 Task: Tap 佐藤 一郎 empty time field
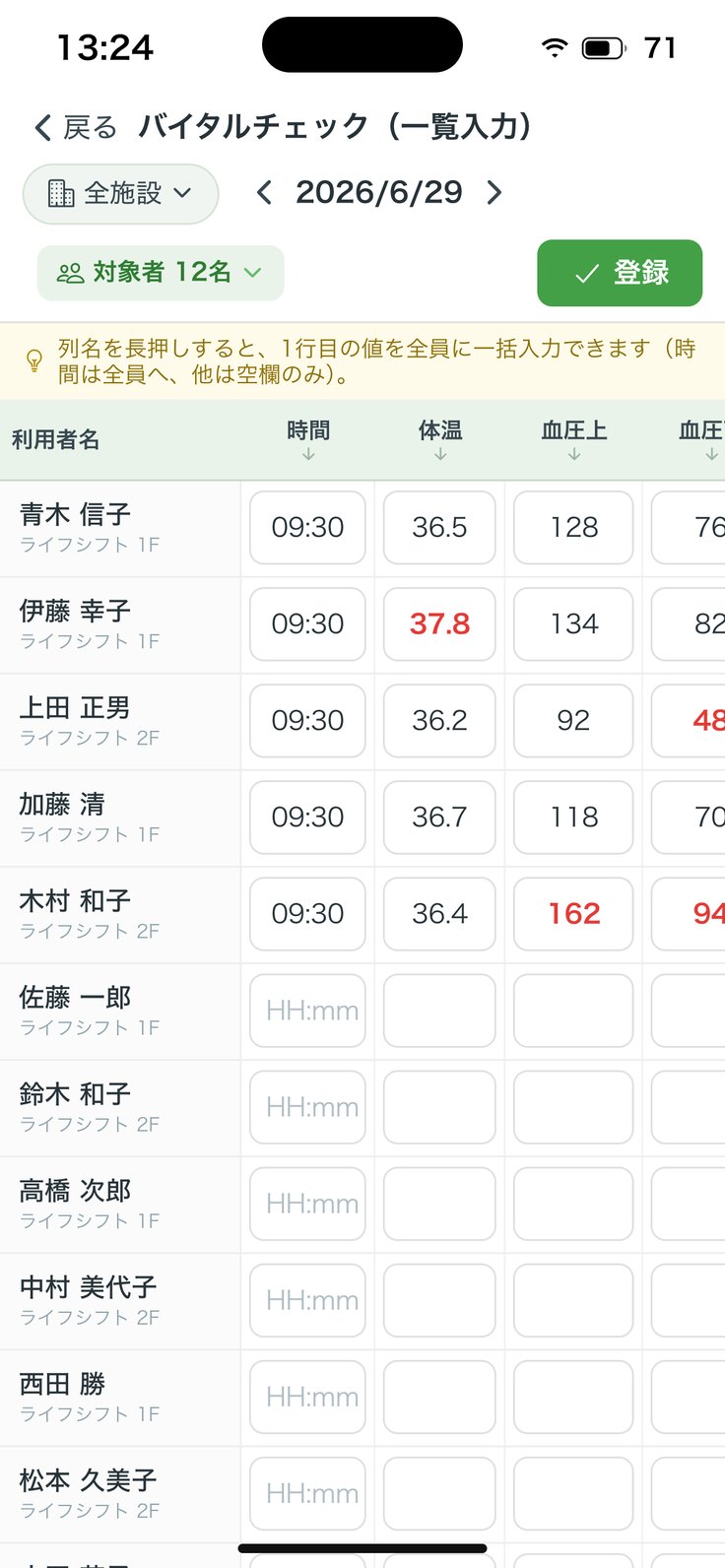[307, 1011]
